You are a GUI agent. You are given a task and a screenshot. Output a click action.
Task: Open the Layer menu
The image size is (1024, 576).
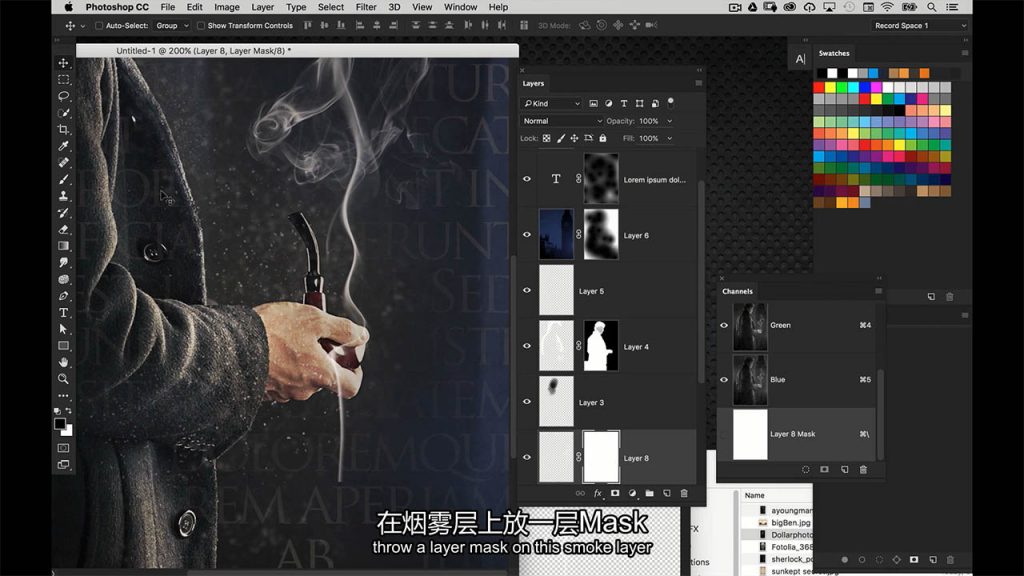[263, 7]
